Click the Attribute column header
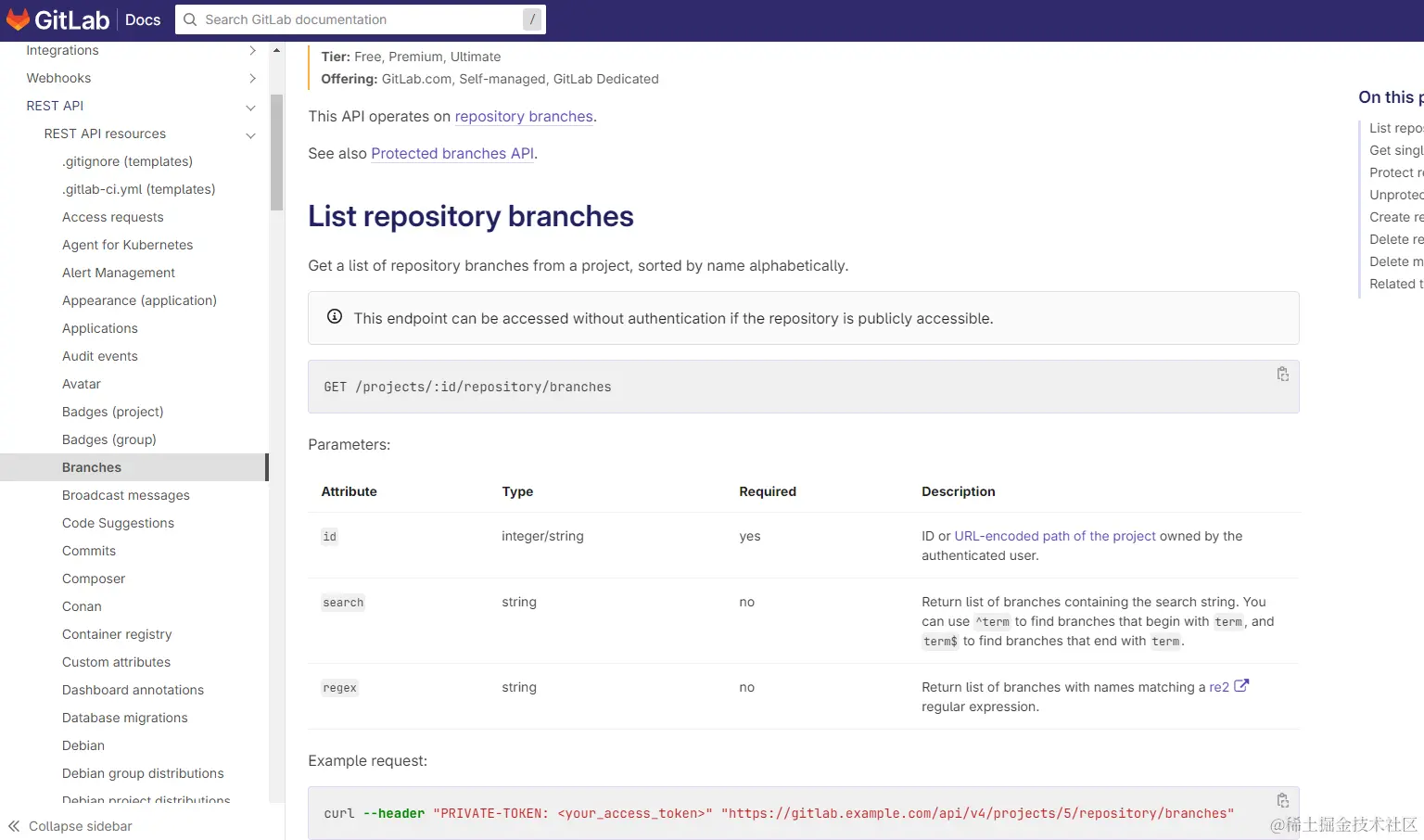Image resolution: width=1424 pixels, height=840 pixels. [x=349, y=491]
